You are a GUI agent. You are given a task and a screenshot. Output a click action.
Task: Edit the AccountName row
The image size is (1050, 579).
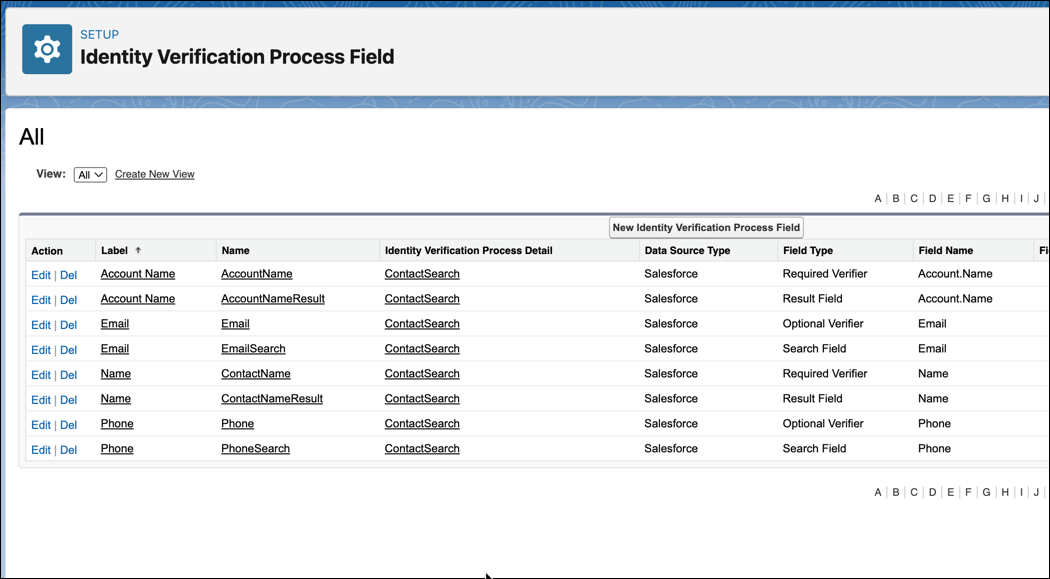click(x=41, y=274)
